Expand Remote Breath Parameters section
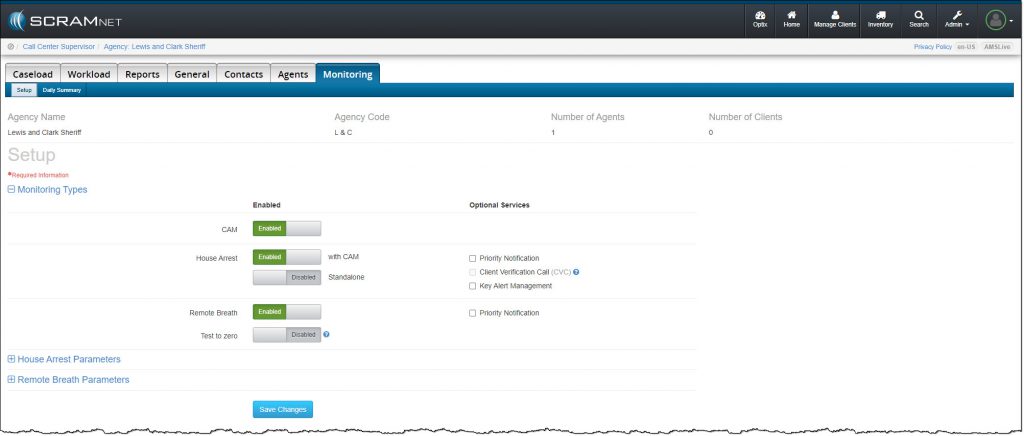The width and height of the screenshot is (1024, 436). tap(68, 380)
